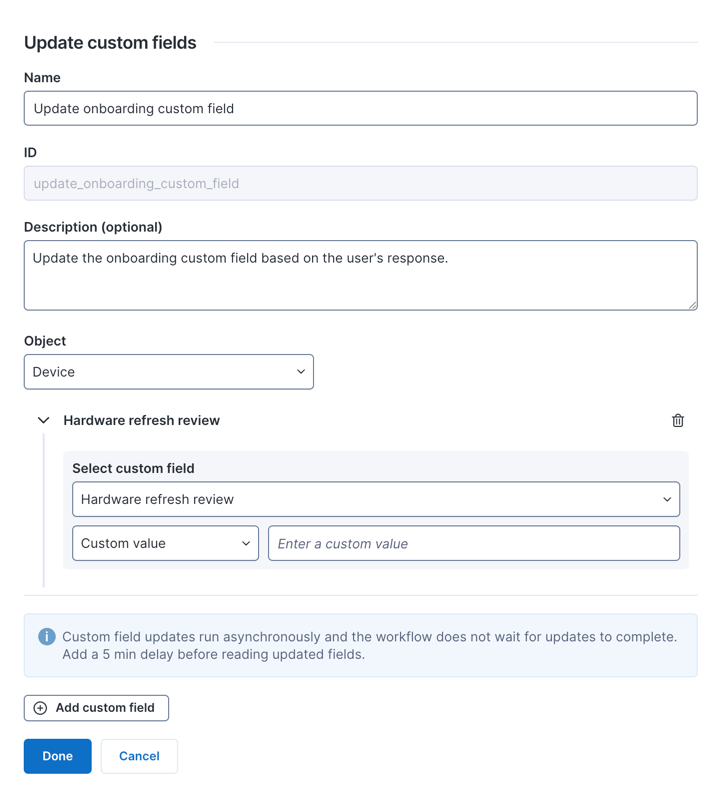This screenshot has width=721, height=810.
Task: Click the disabled ID field
Action: click(x=360, y=184)
